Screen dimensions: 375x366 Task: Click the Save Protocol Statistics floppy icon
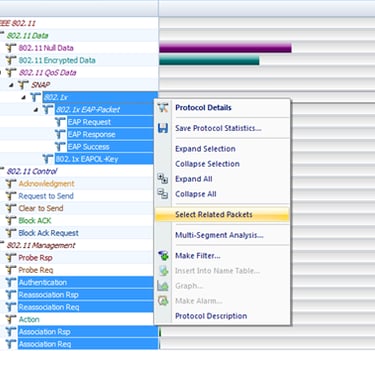(x=163, y=128)
